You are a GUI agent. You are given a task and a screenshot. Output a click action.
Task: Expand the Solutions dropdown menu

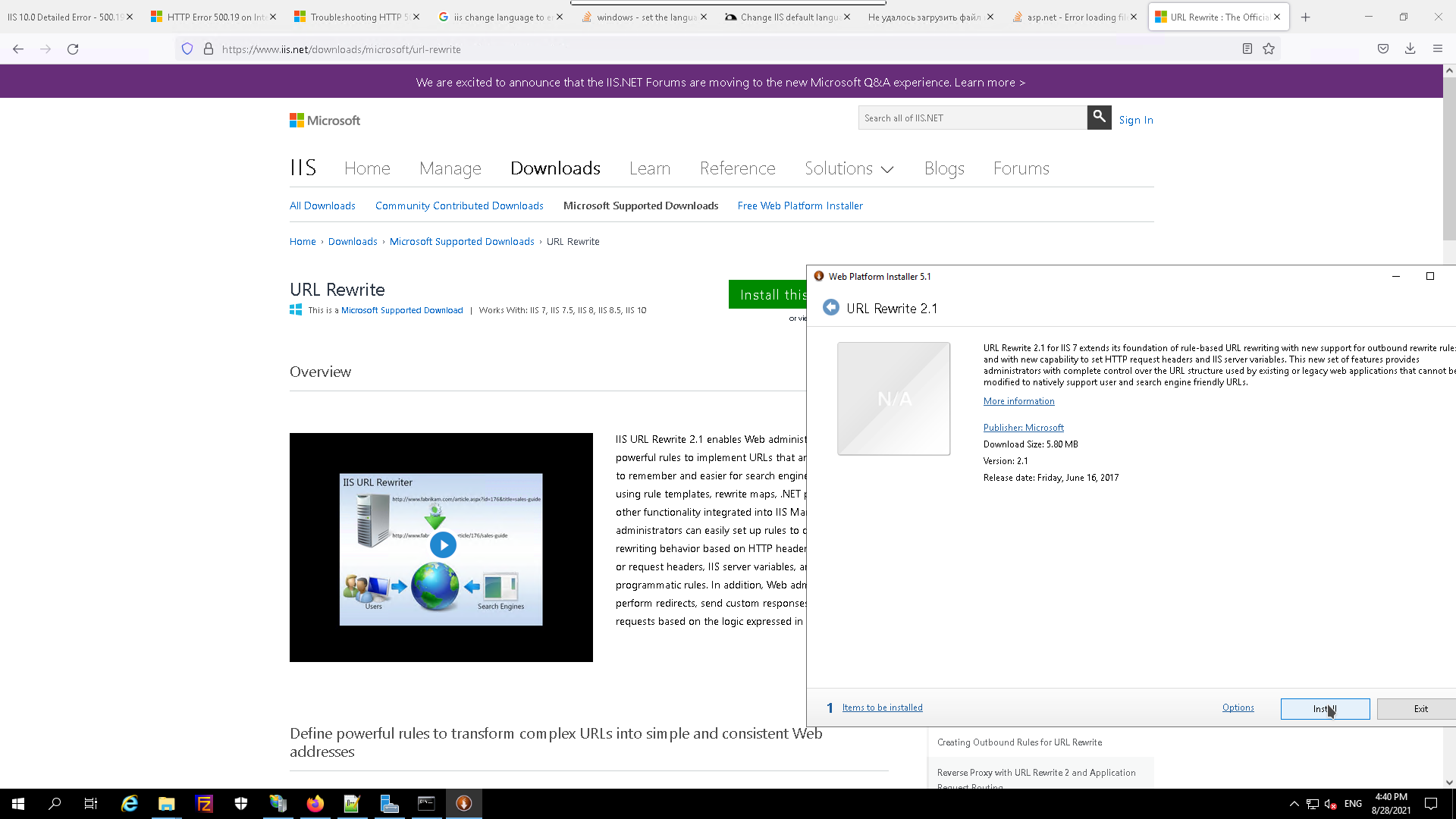coord(849,168)
